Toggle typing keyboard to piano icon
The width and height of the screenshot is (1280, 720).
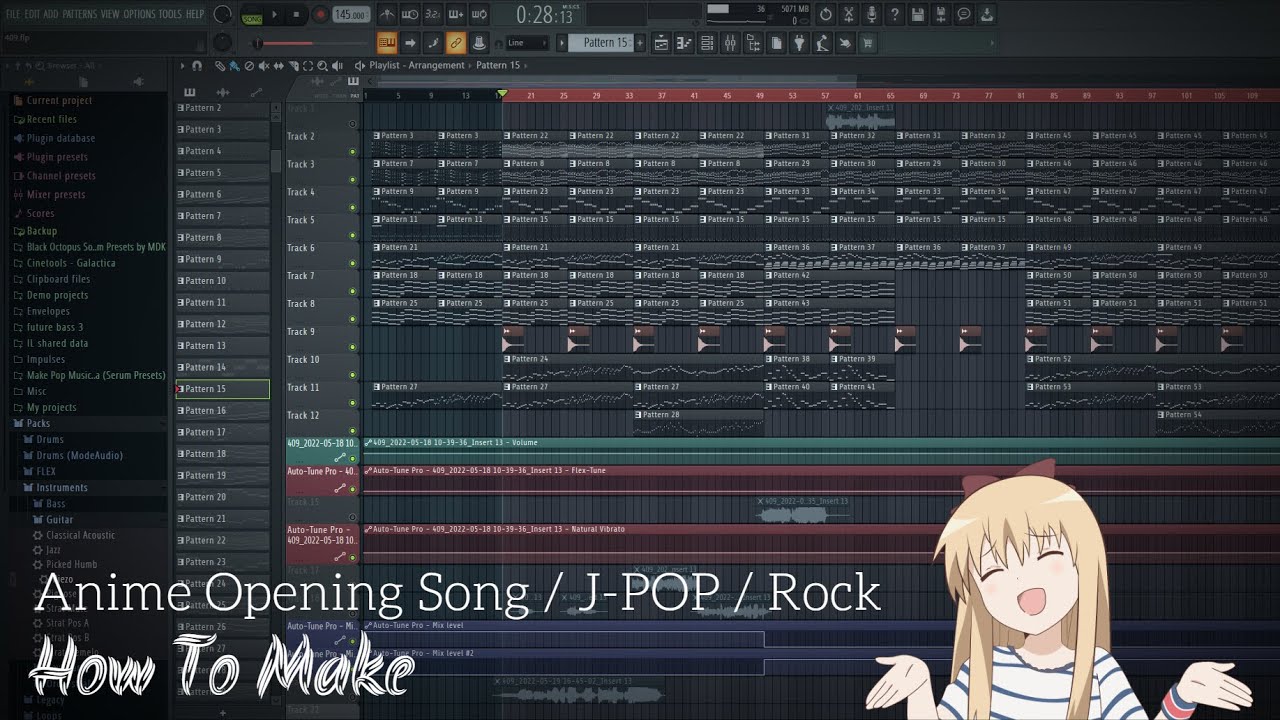pyautogui.click(x=386, y=43)
